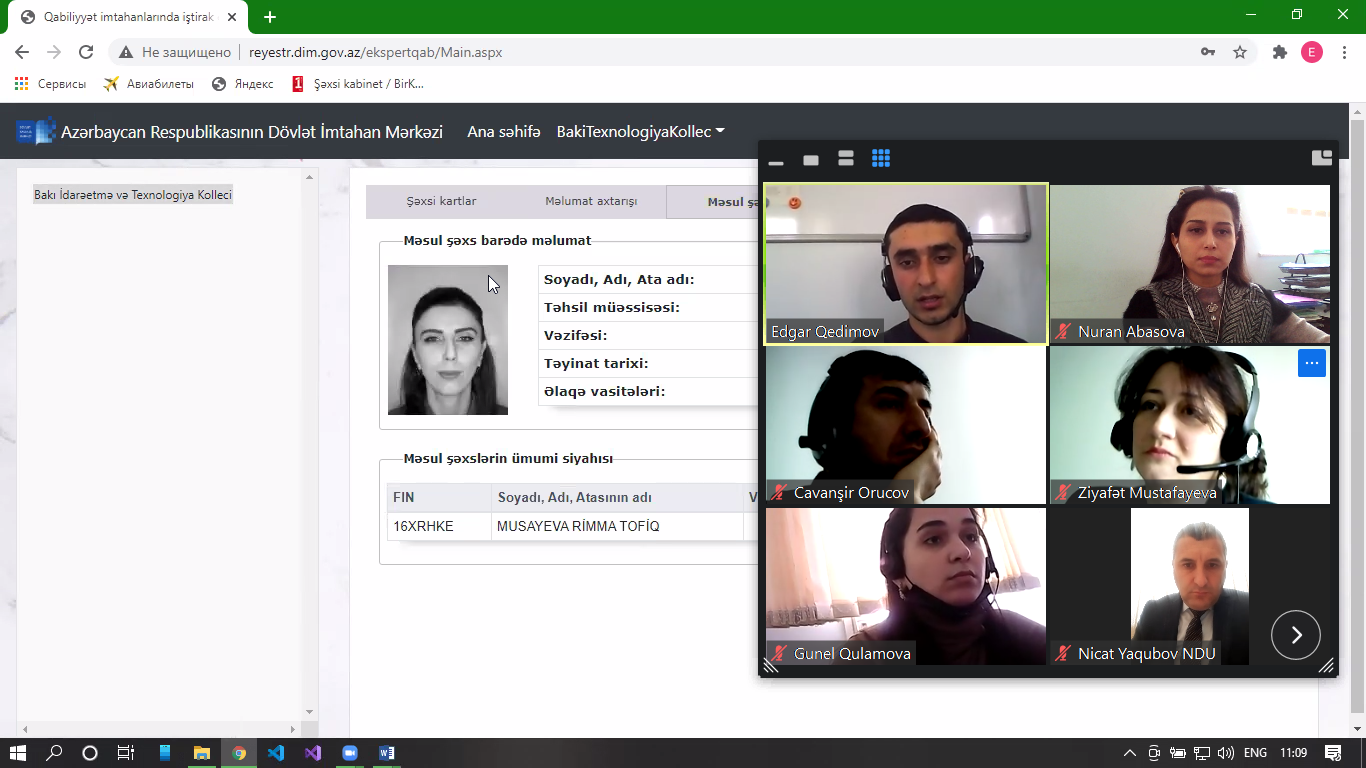This screenshot has width=1366, height=768.
Task: Go back in Chrome browser
Action: (22, 52)
